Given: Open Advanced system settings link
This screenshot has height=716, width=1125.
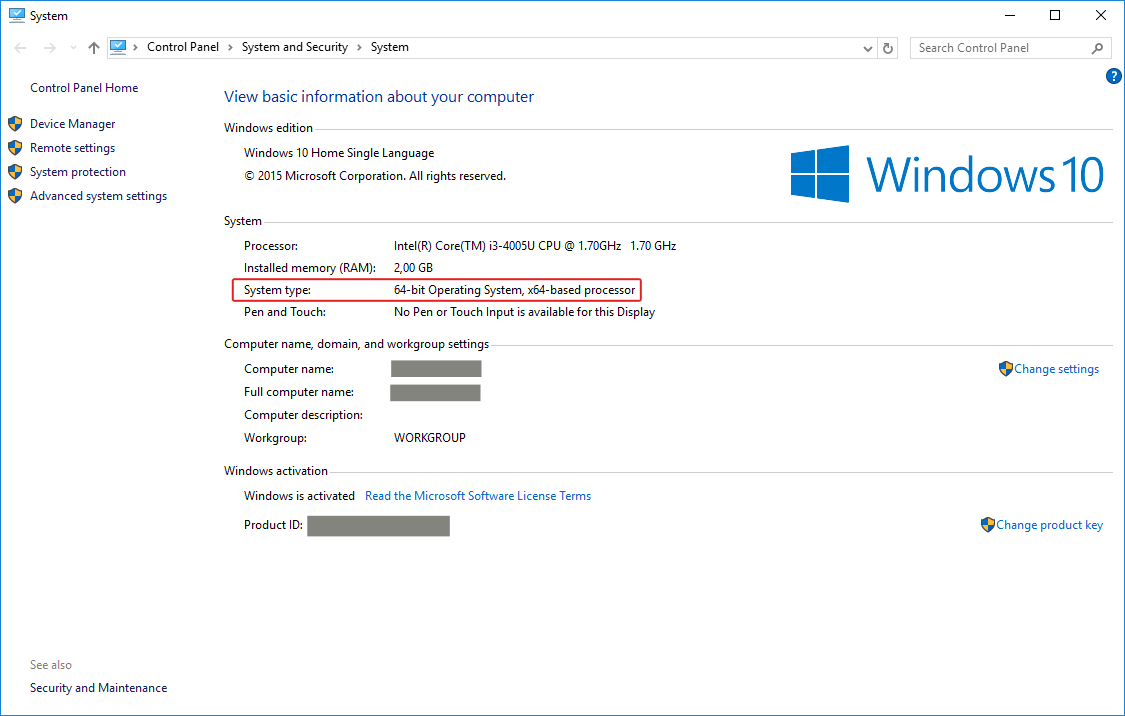Looking at the screenshot, I should pos(98,196).
